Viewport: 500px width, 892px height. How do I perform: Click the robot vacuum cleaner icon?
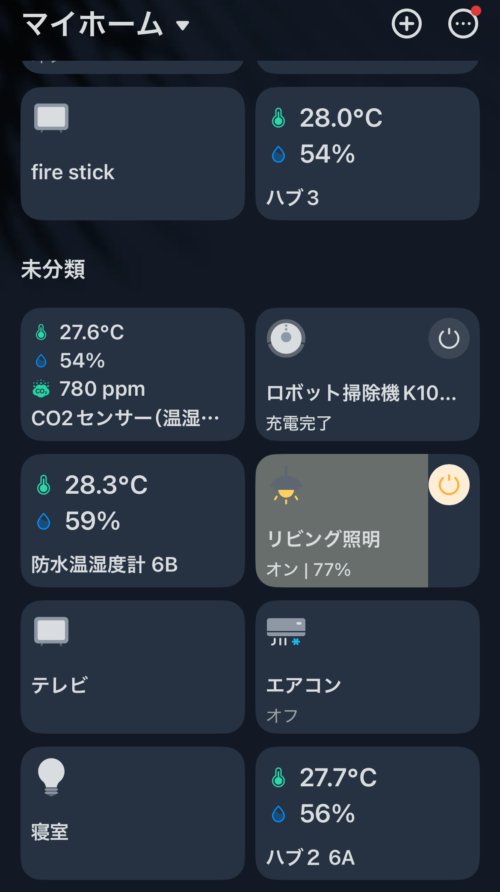click(x=286, y=338)
